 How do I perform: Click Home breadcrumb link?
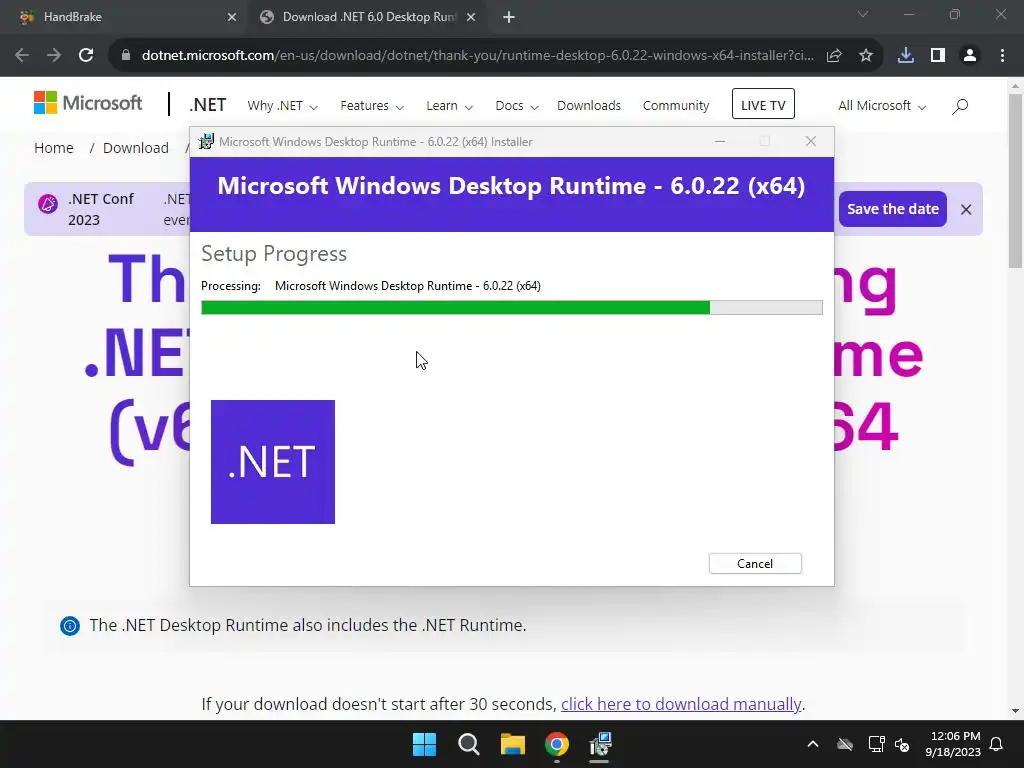(54, 148)
